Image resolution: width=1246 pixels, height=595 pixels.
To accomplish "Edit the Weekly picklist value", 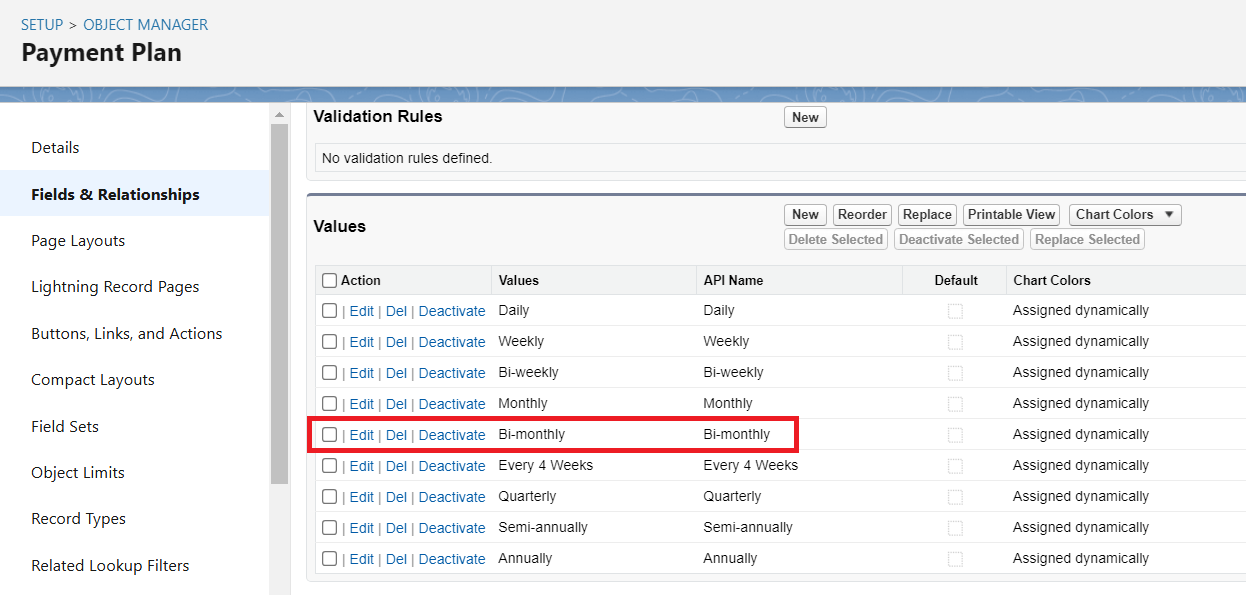I will (361, 342).
